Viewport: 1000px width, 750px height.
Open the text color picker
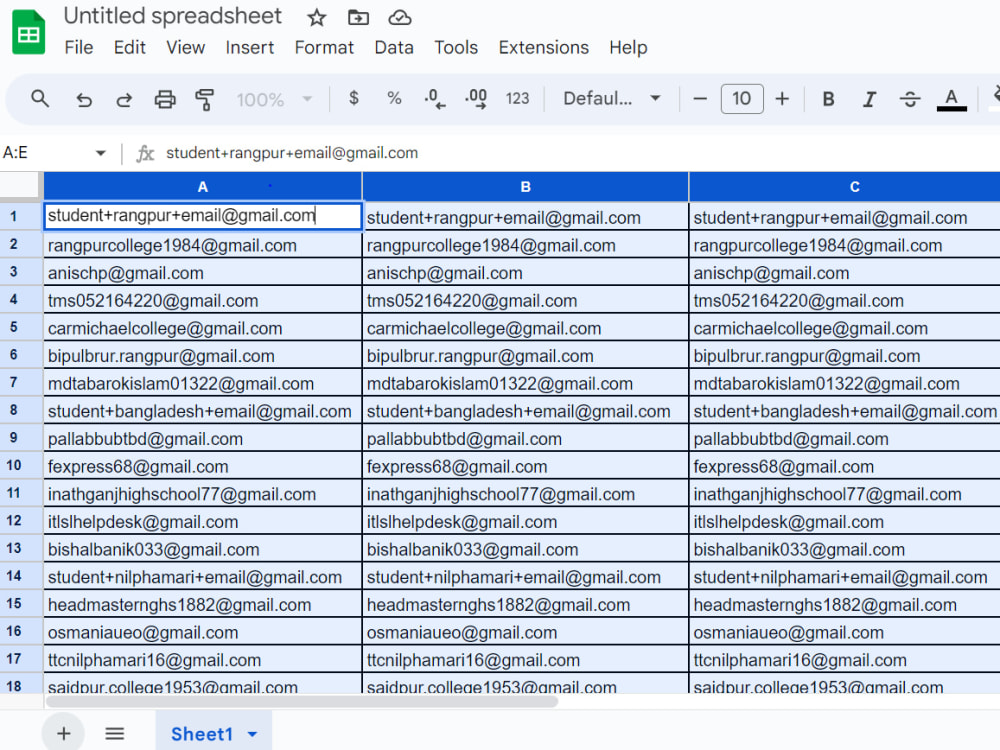pos(951,99)
